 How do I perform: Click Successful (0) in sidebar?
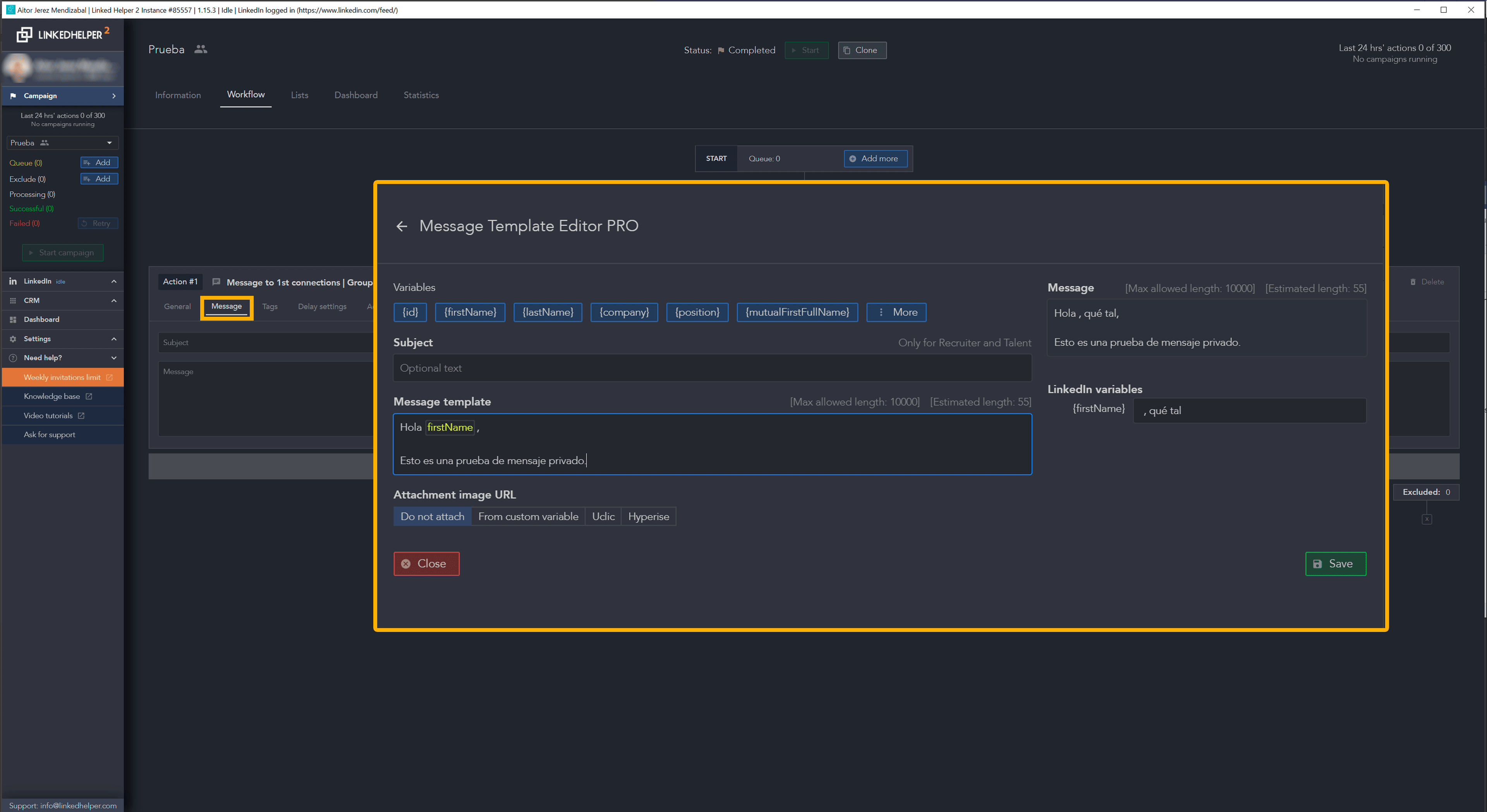(x=31, y=208)
